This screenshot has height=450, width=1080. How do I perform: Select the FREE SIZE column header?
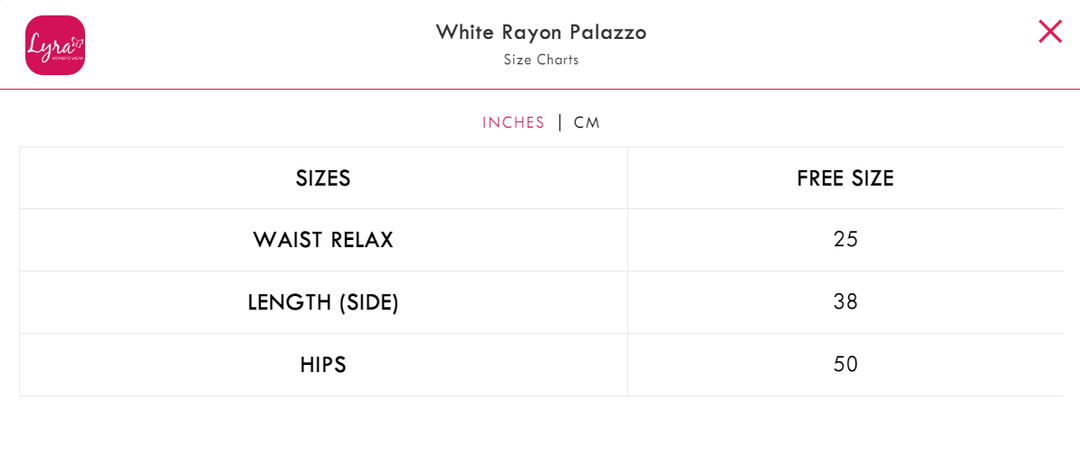(x=845, y=179)
